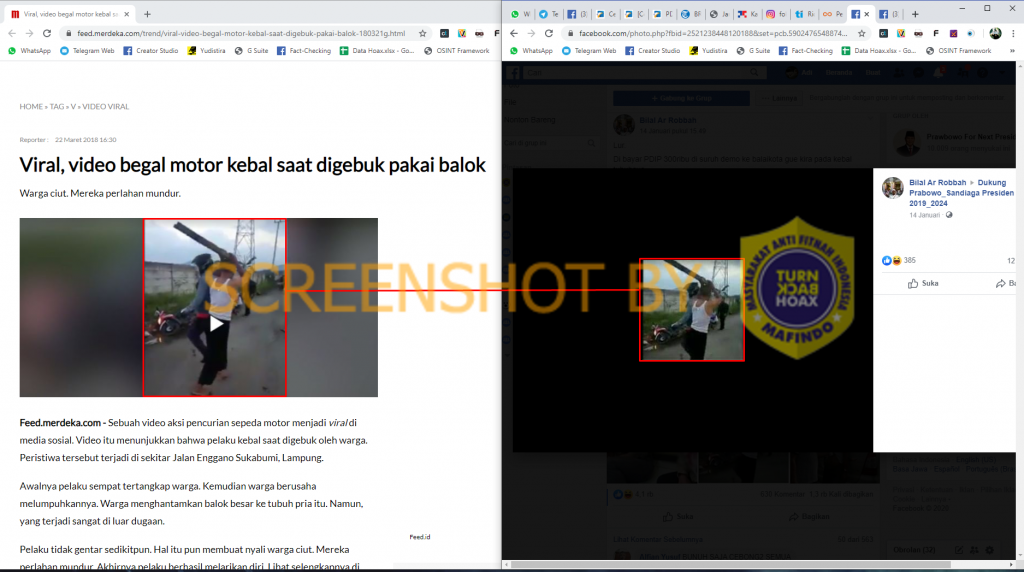
Task: Open G Suite bookmark in left window
Action: point(251,50)
